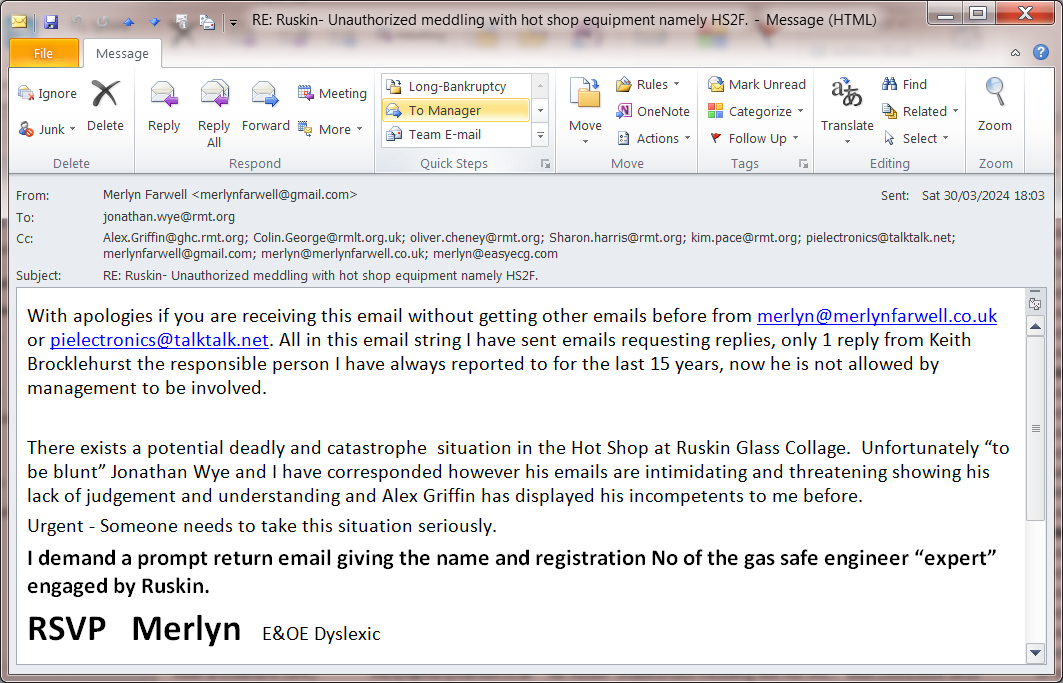The height and width of the screenshot is (683, 1063).
Task: Switch to the Message tab
Action: [x=122, y=53]
